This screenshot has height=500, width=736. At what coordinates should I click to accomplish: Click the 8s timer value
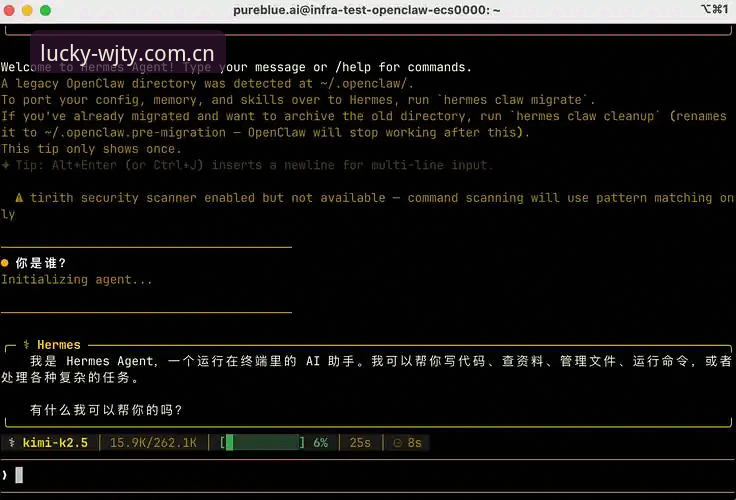(414, 443)
